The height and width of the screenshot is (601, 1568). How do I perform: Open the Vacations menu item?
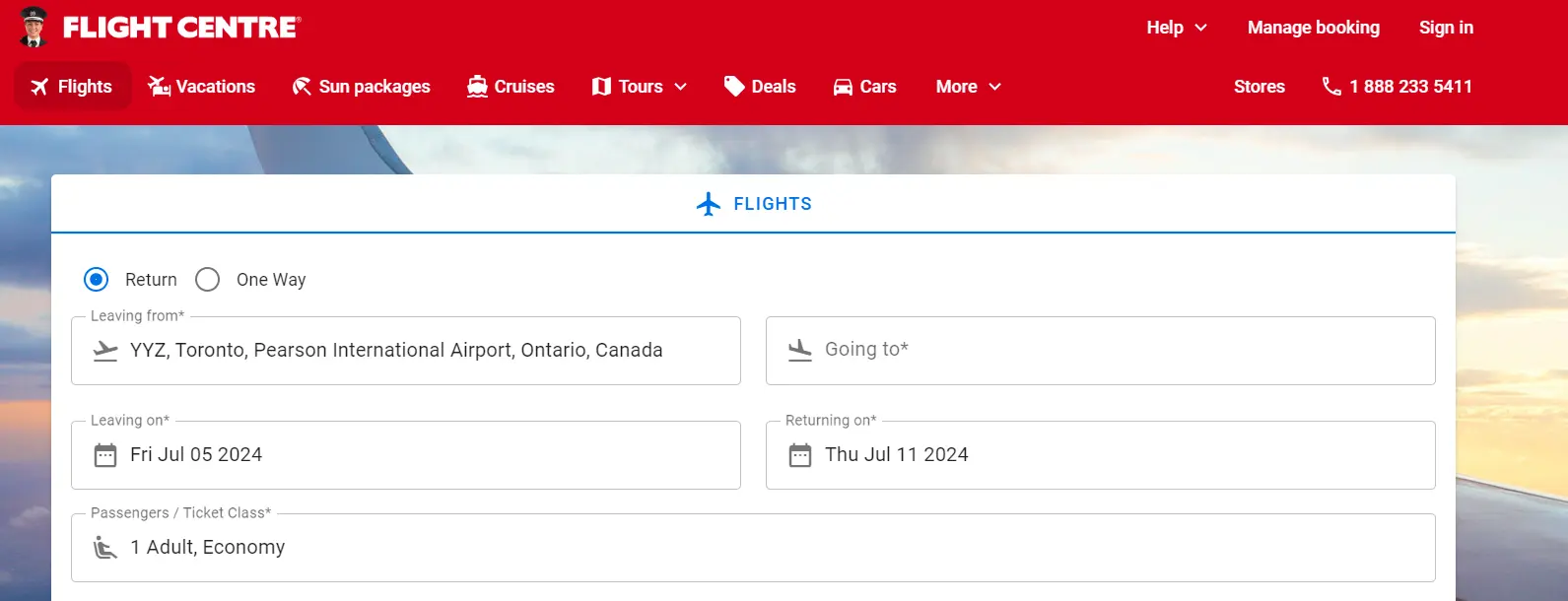[x=202, y=87]
